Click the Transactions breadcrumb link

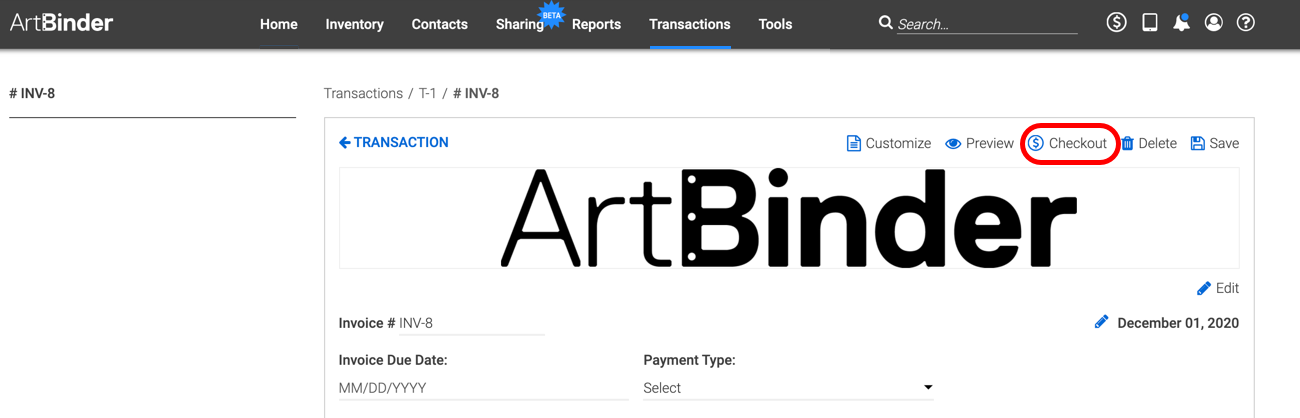click(363, 93)
